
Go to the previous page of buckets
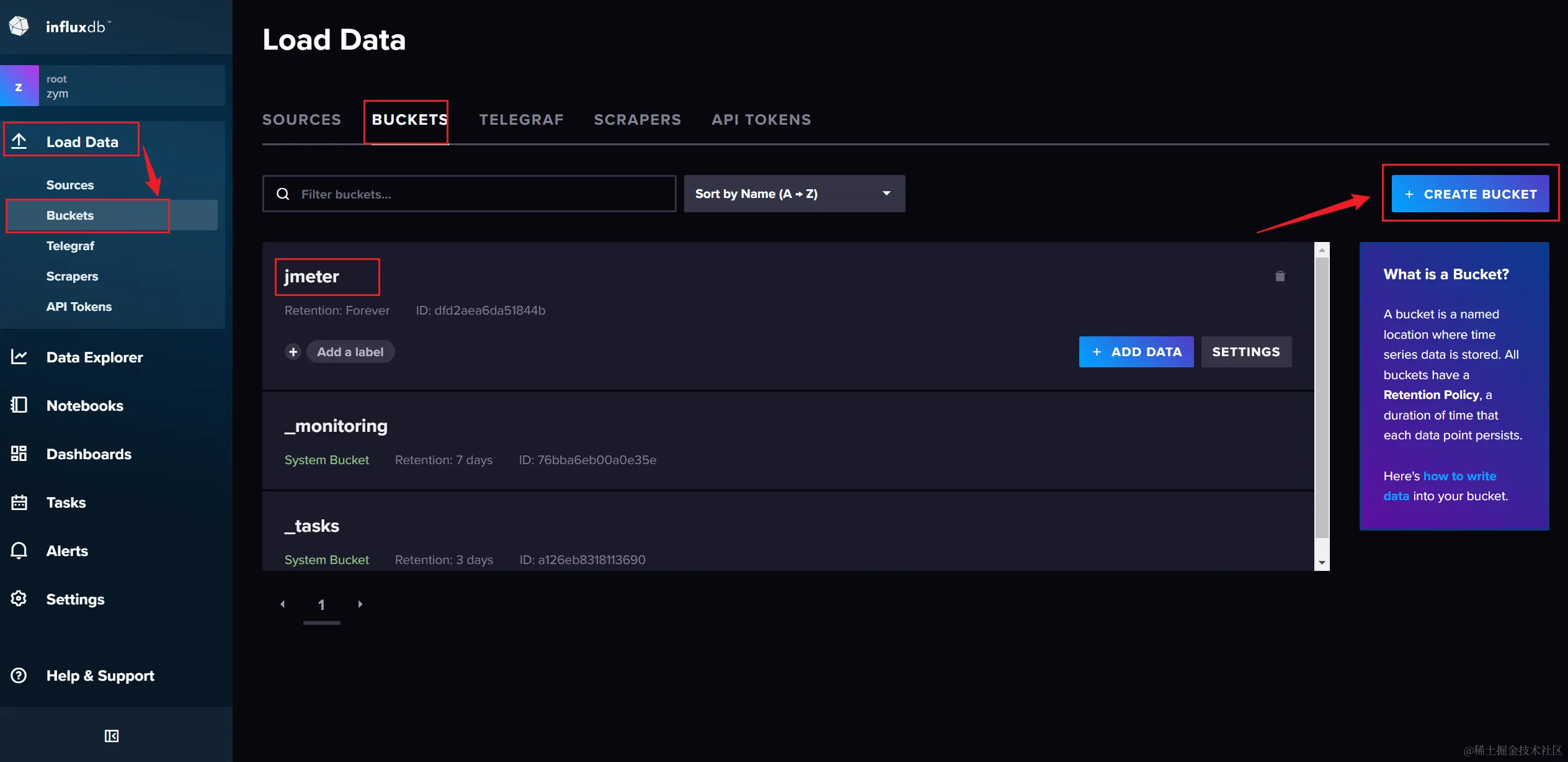coord(283,604)
